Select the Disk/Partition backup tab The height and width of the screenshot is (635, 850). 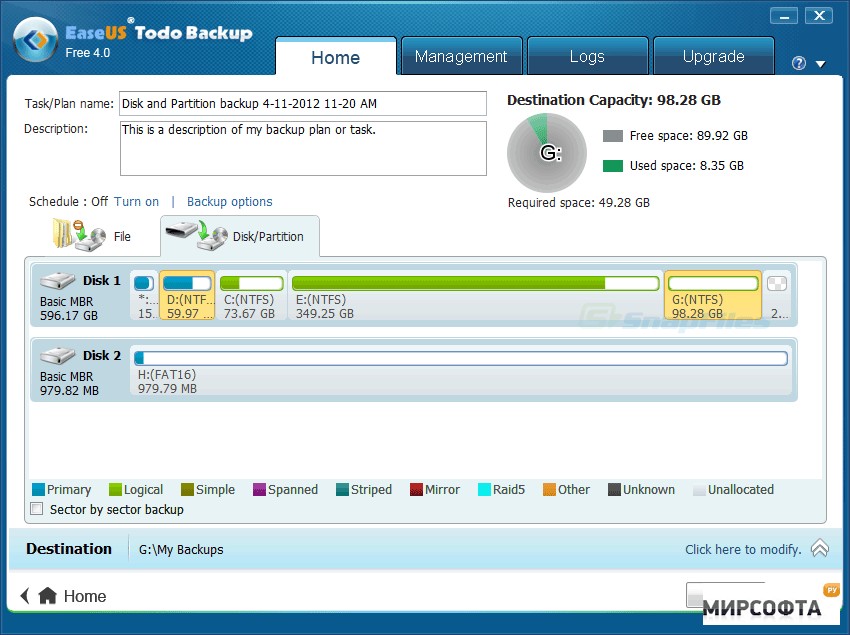(240, 236)
